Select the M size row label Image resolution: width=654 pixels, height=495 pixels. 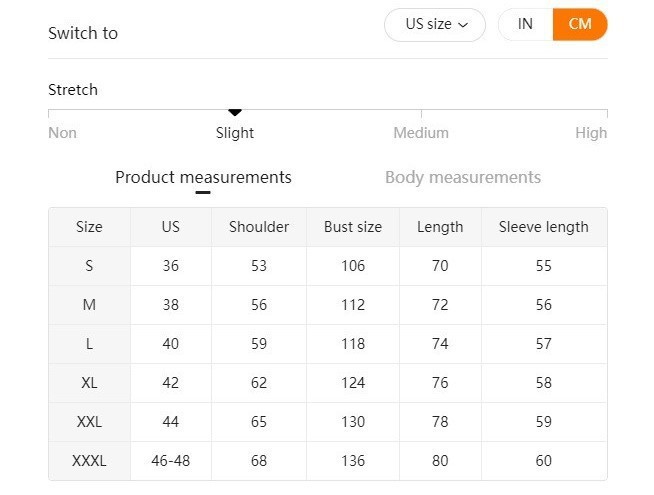[x=89, y=305]
